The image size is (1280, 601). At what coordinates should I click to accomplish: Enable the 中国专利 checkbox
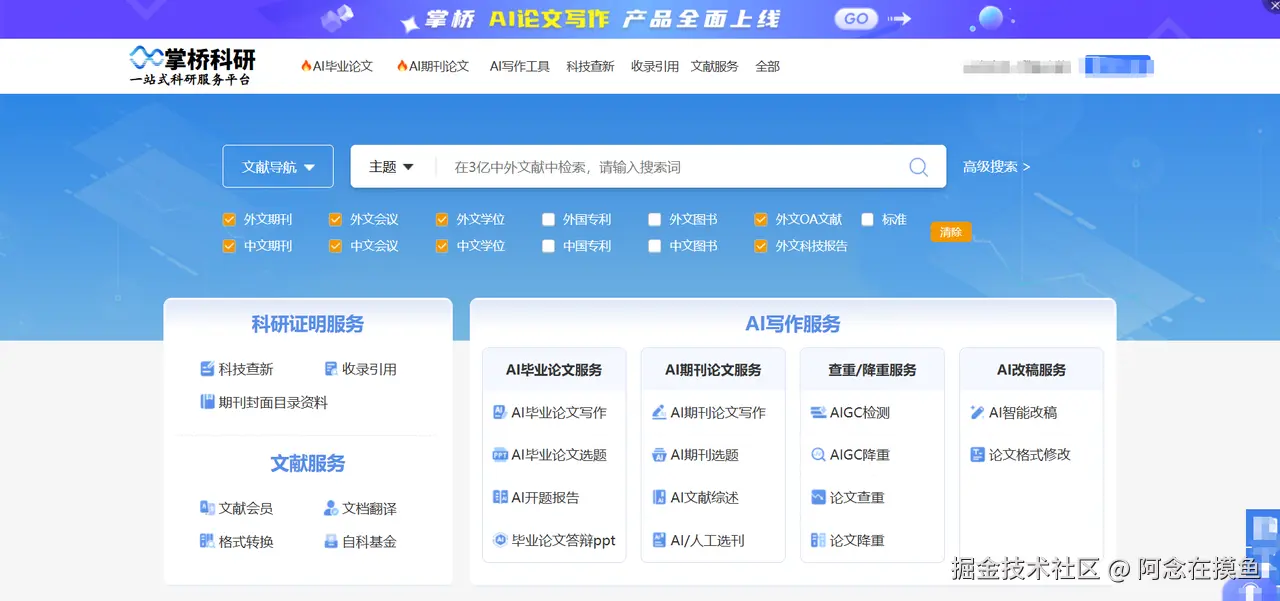click(x=548, y=245)
